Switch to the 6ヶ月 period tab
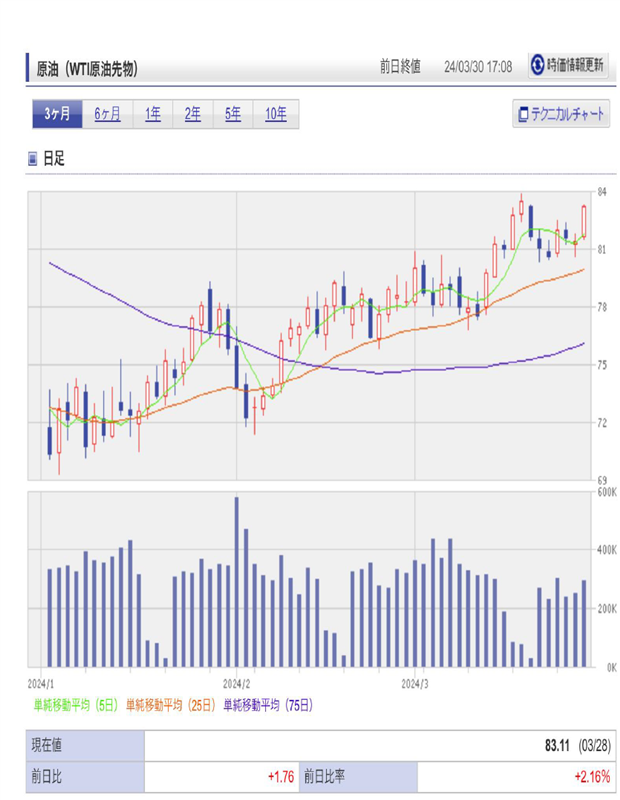 coord(108,114)
